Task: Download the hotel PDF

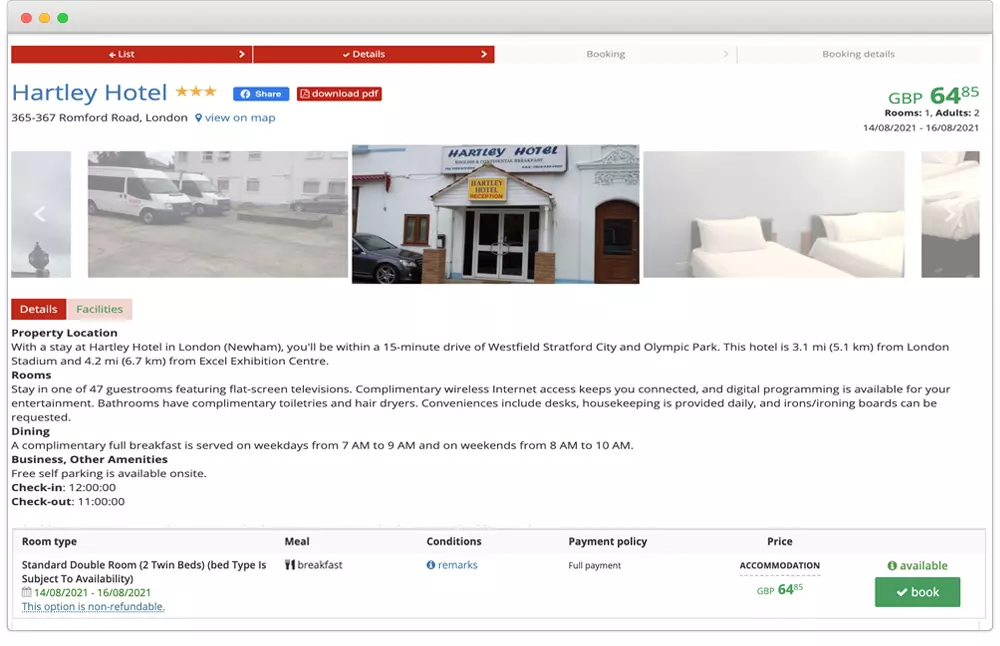Action: (x=339, y=94)
